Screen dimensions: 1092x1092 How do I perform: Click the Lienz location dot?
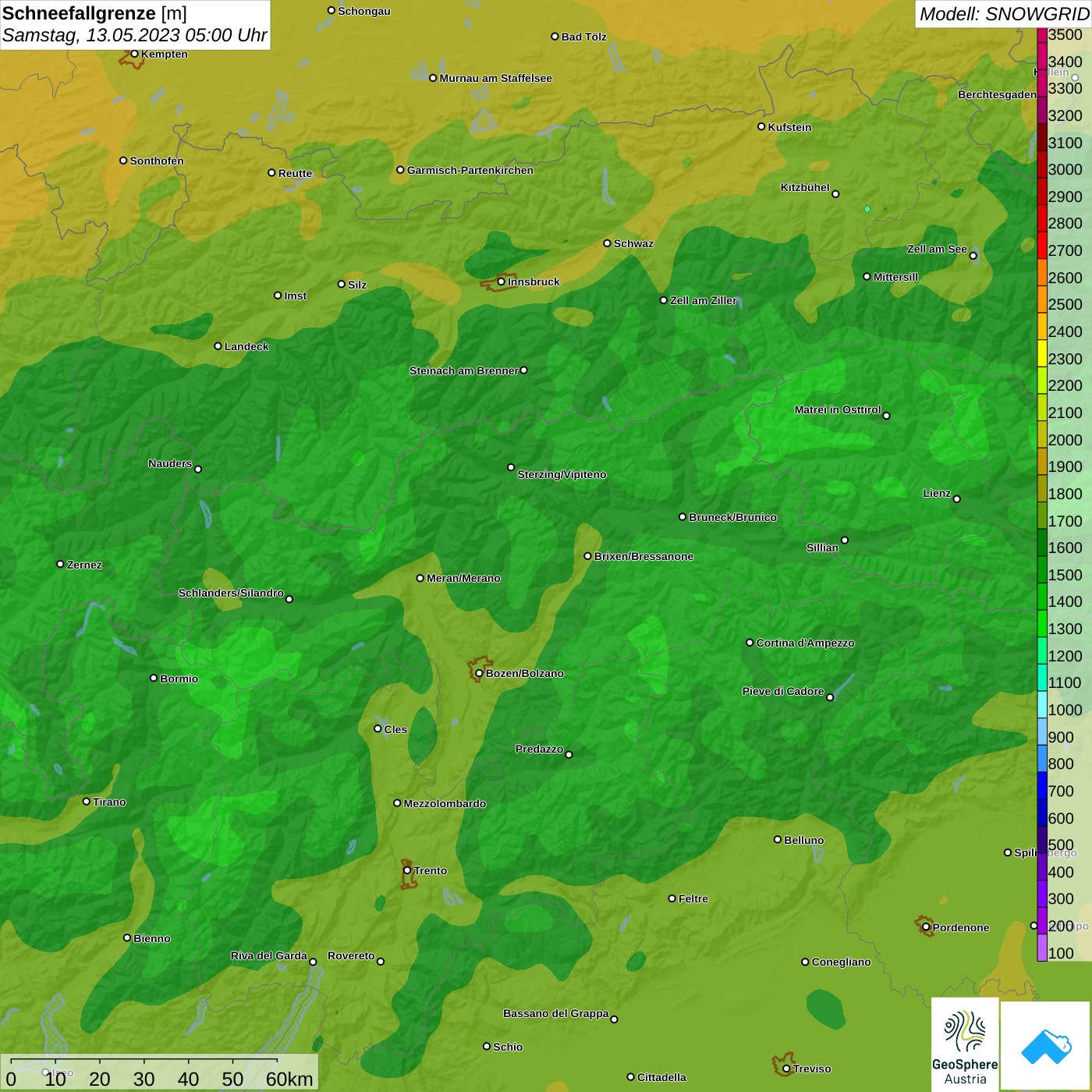tap(957, 498)
